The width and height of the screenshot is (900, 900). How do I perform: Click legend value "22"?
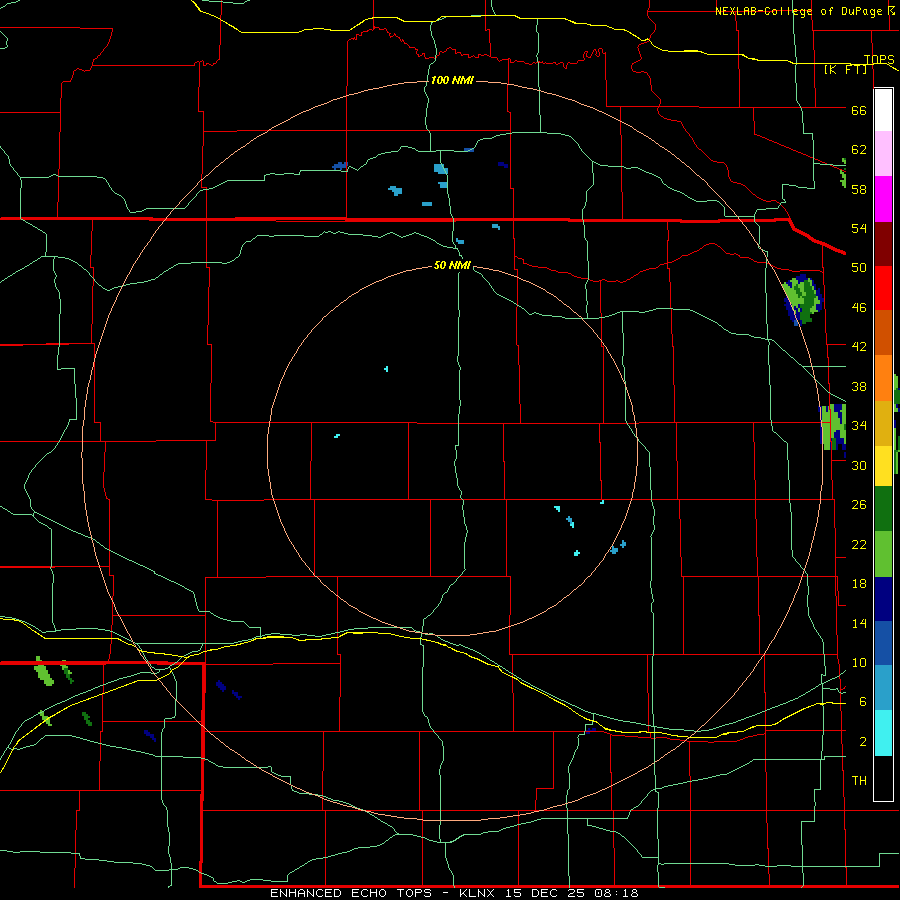click(859, 544)
